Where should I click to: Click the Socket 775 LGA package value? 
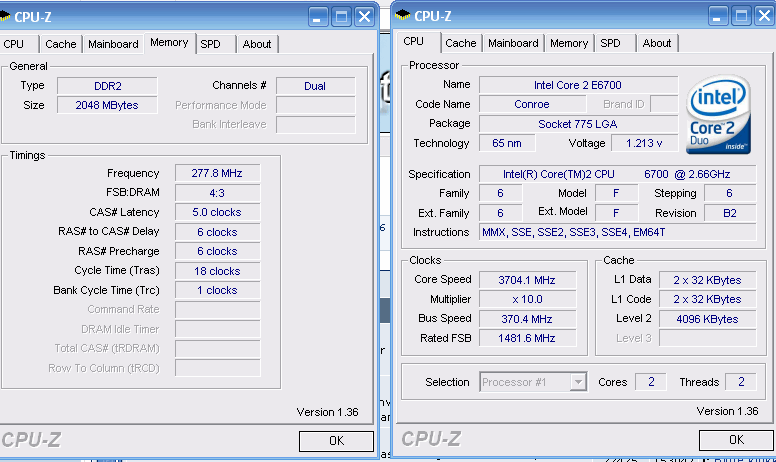[x=578, y=124]
